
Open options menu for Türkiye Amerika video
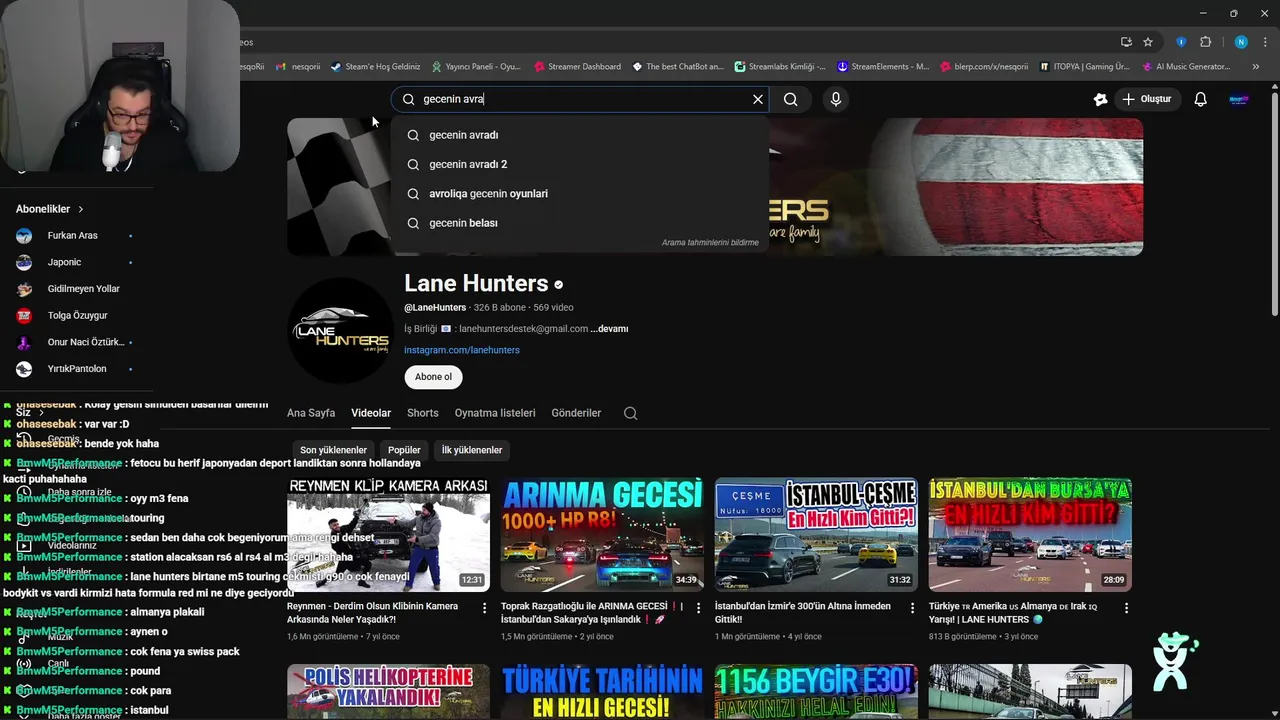(x=1127, y=608)
